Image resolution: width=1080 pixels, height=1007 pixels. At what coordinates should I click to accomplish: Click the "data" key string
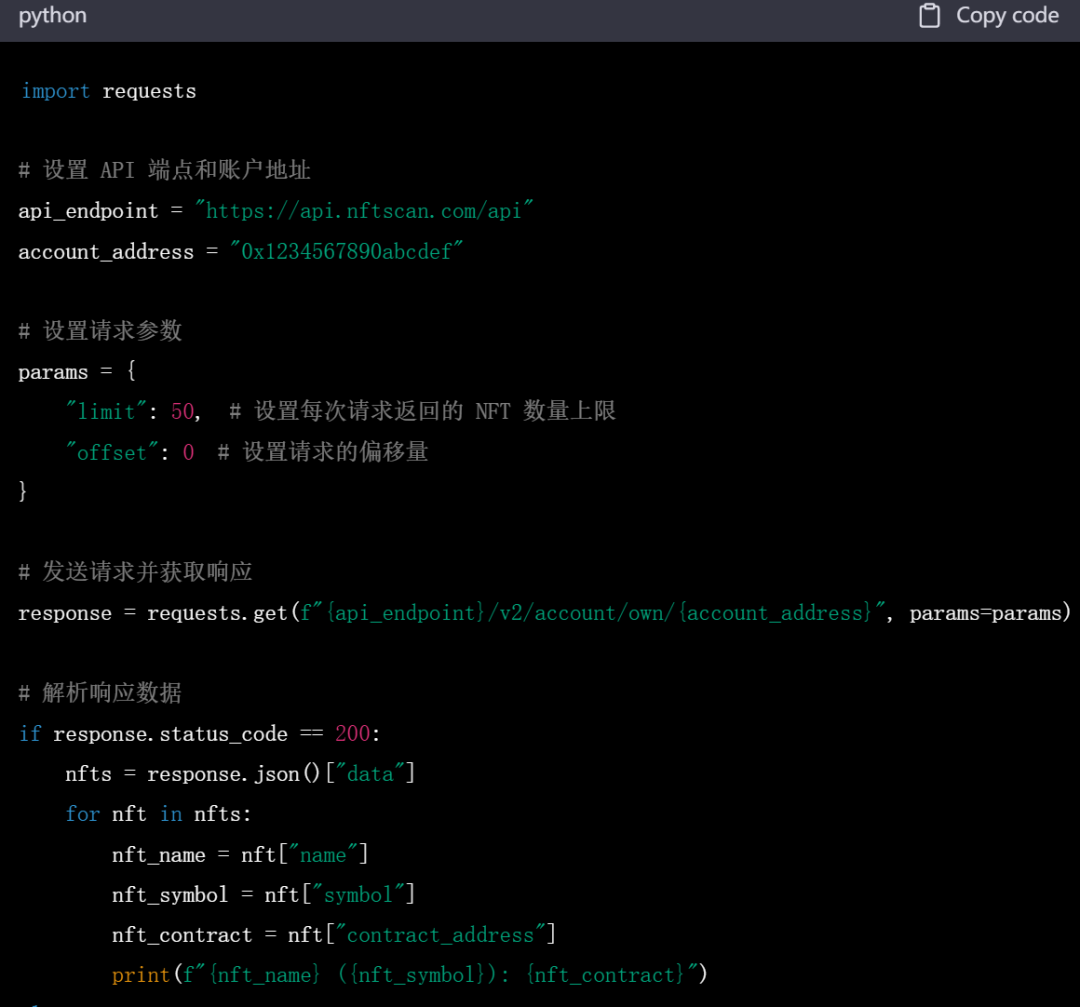(370, 774)
